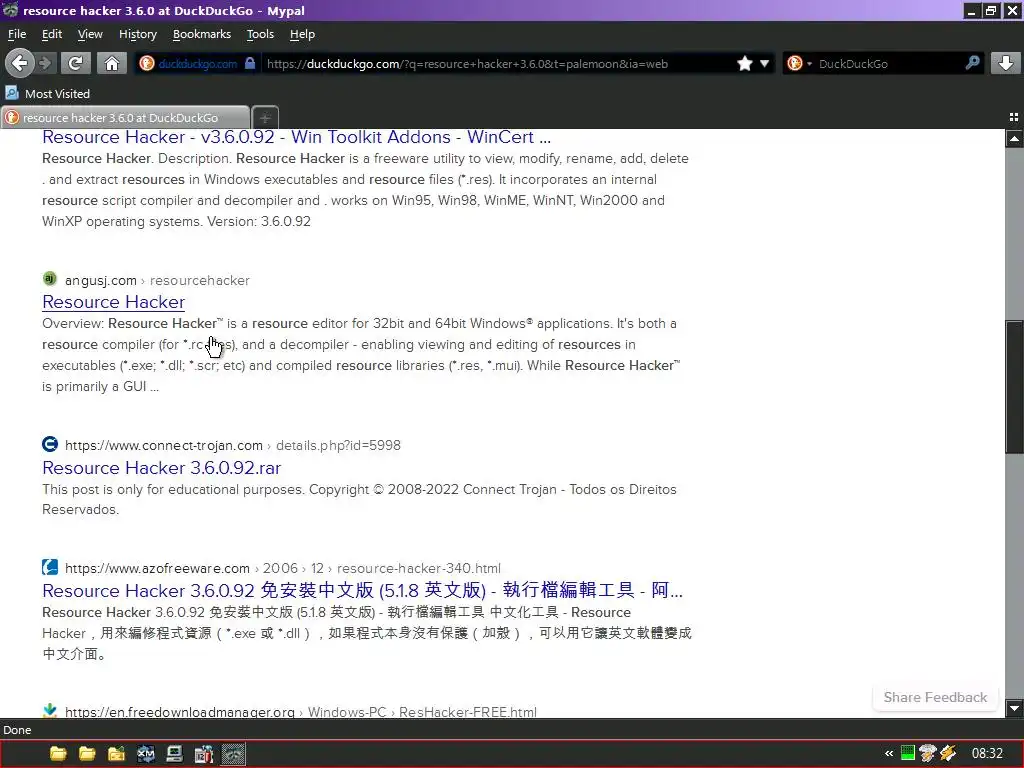Show the padlock connection security info
The image size is (1024, 768).
pos(249,63)
